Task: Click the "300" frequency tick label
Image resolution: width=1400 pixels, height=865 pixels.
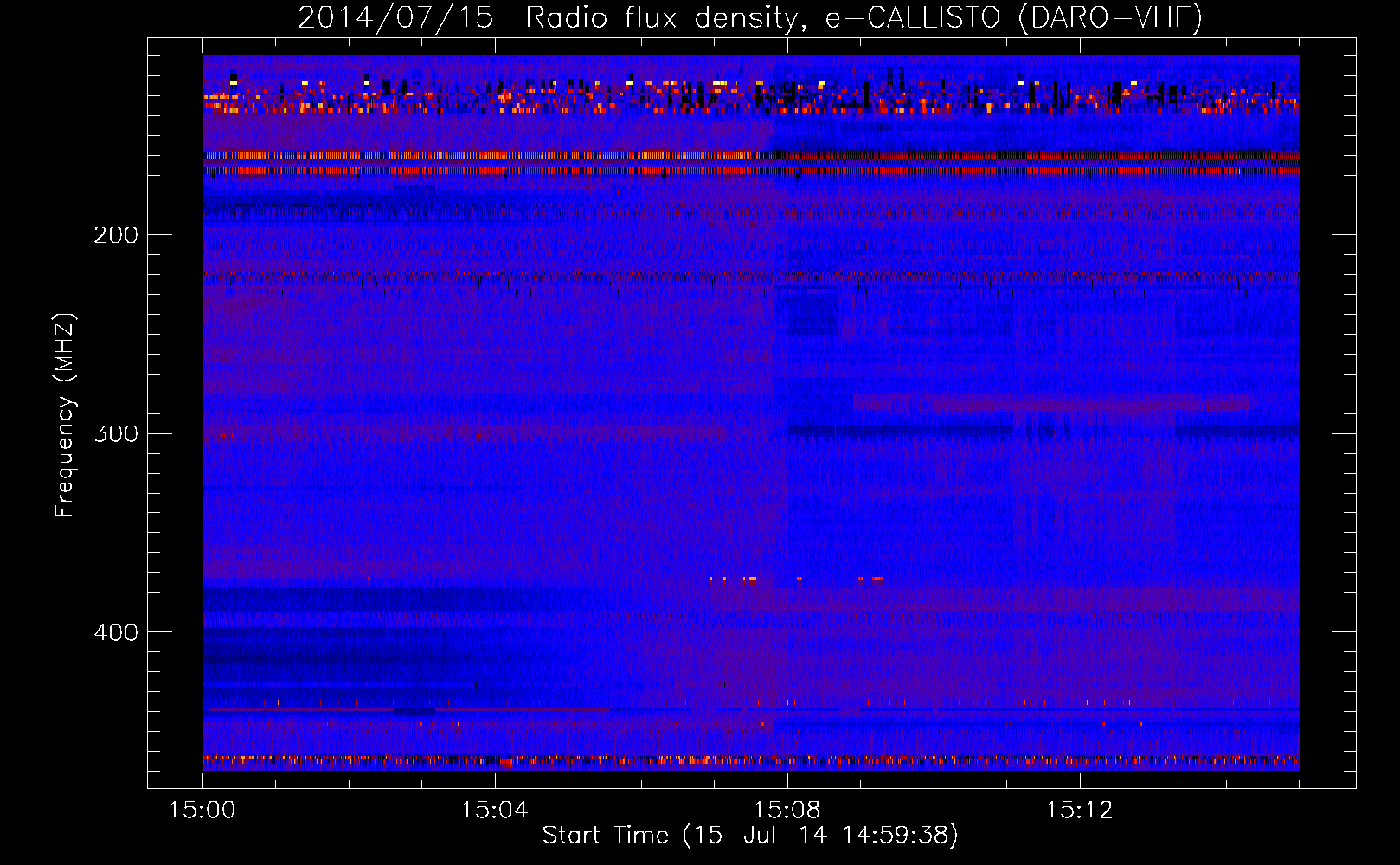Action: click(x=116, y=433)
